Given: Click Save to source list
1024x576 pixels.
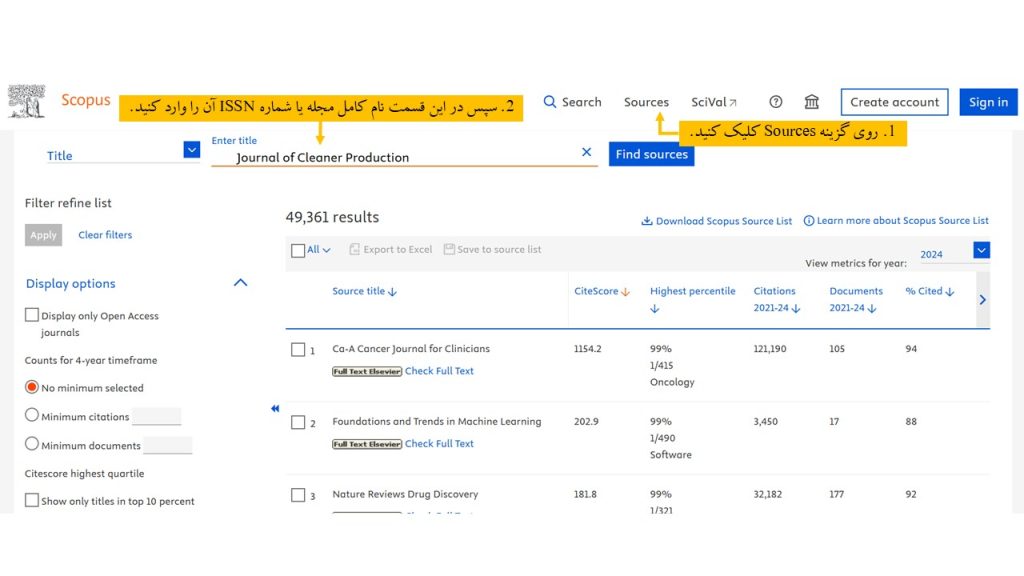Looking at the screenshot, I should [x=499, y=249].
